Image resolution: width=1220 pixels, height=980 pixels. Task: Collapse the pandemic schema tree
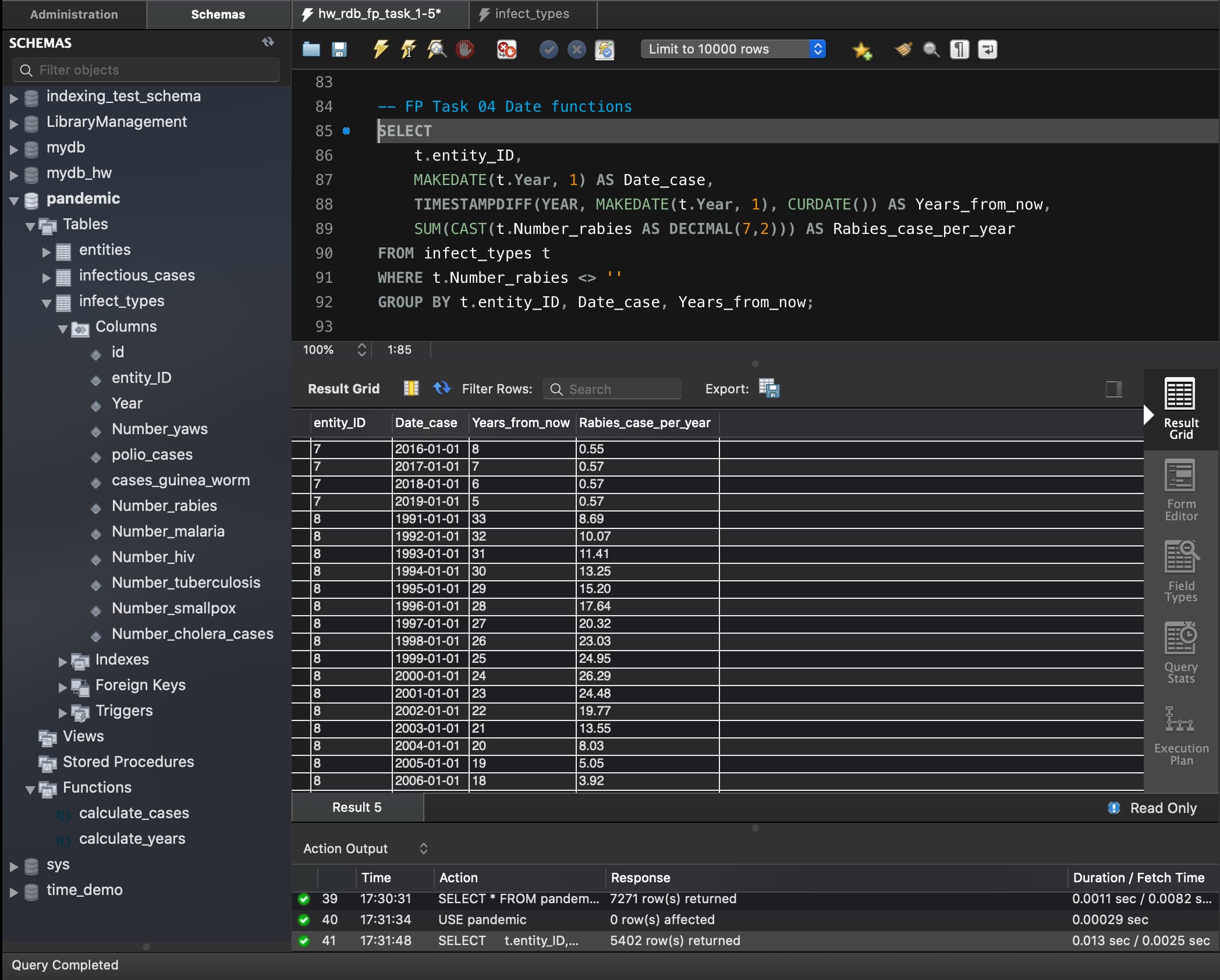click(15, 200)
